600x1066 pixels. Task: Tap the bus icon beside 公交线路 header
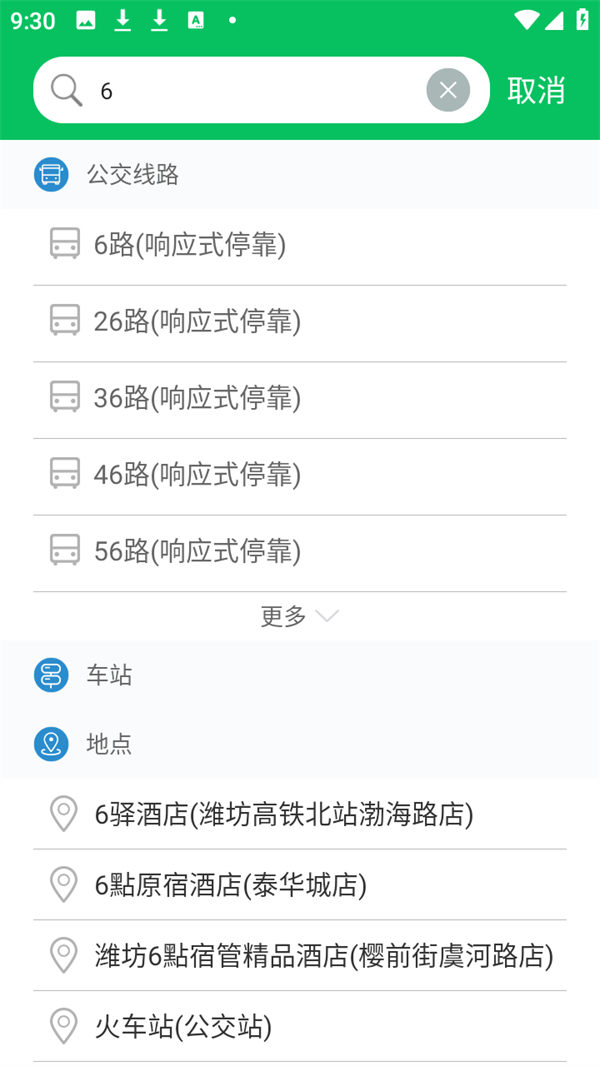click(x=50, y=174)
